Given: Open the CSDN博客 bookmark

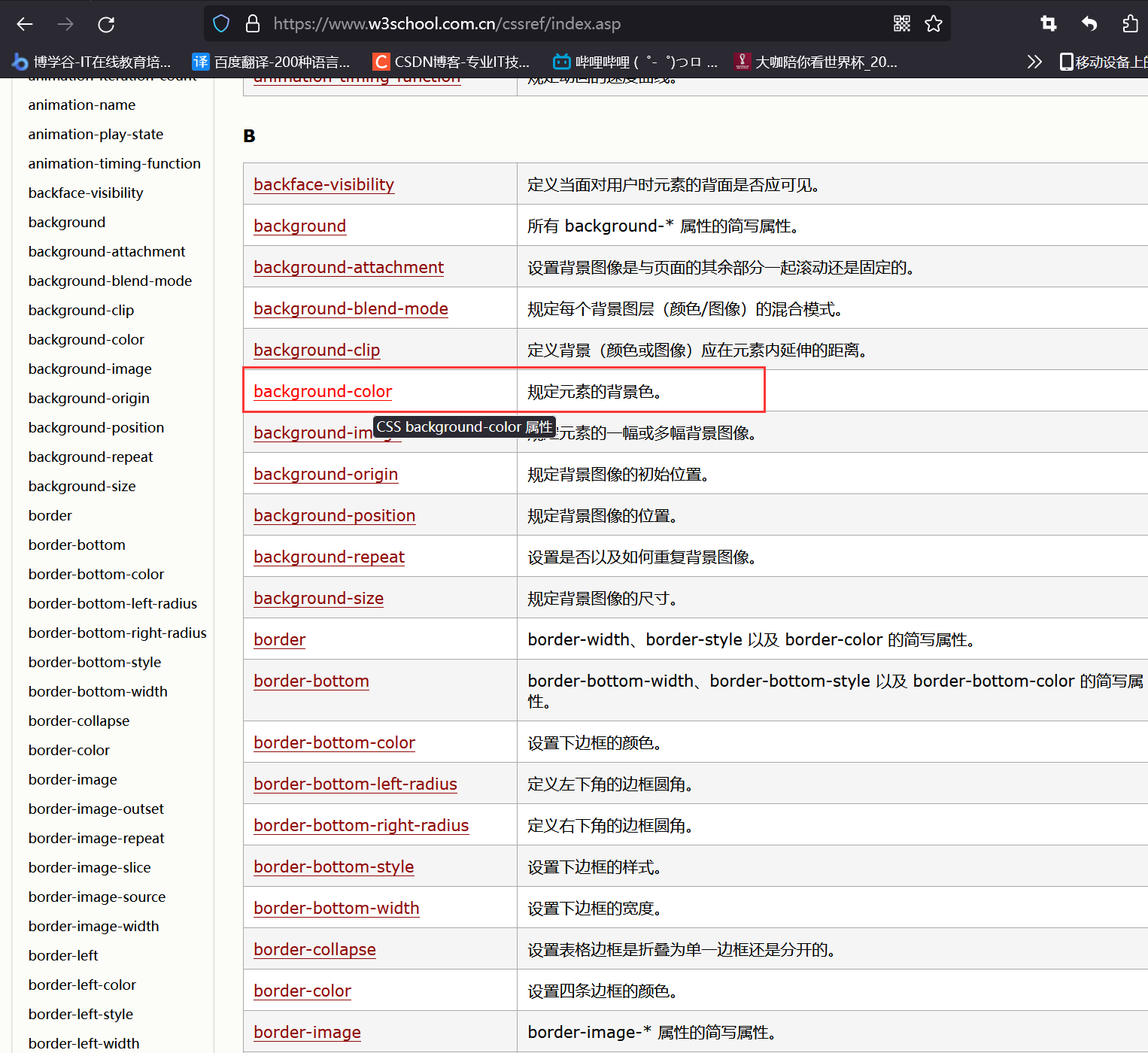Looking at the screenshot, I should click(x=452, y=62).
